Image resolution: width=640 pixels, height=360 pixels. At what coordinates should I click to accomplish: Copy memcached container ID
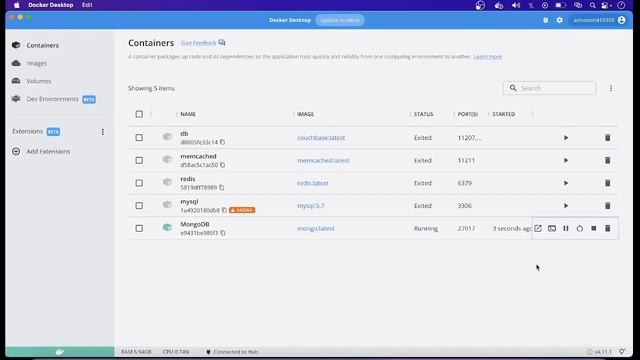tap(222, 165)
